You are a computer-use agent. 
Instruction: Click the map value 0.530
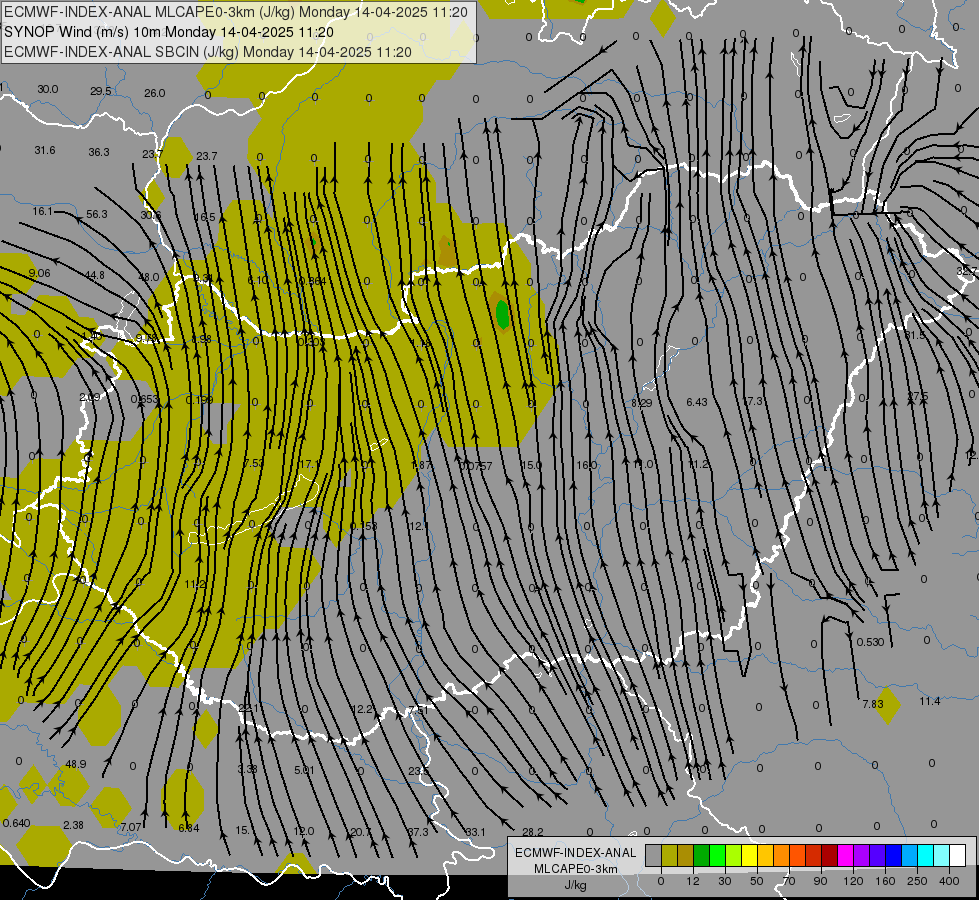point(870,642)
